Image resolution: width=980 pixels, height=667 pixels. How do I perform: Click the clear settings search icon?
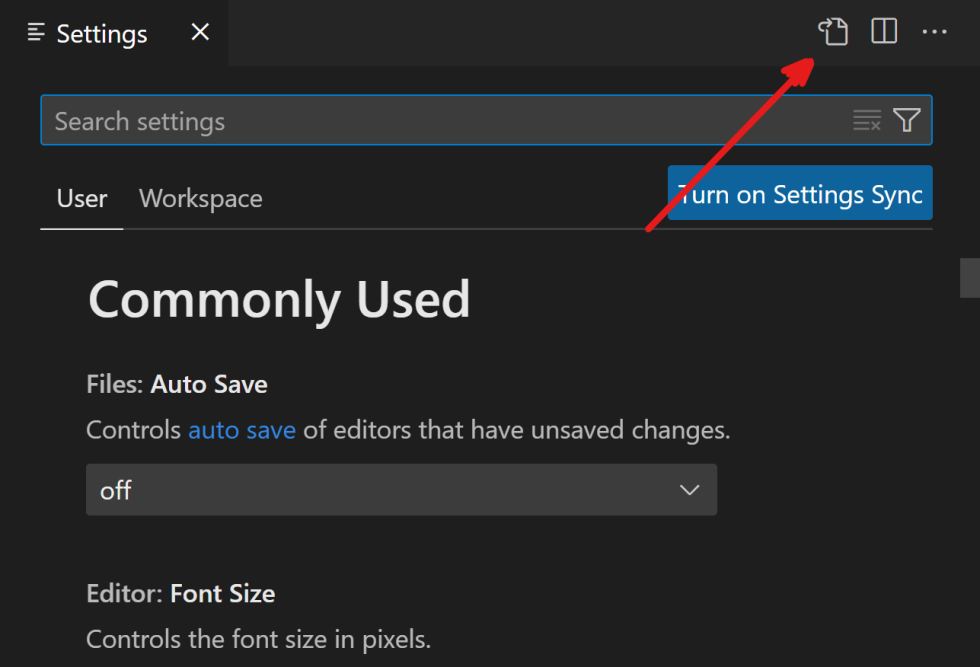[866, 120]
